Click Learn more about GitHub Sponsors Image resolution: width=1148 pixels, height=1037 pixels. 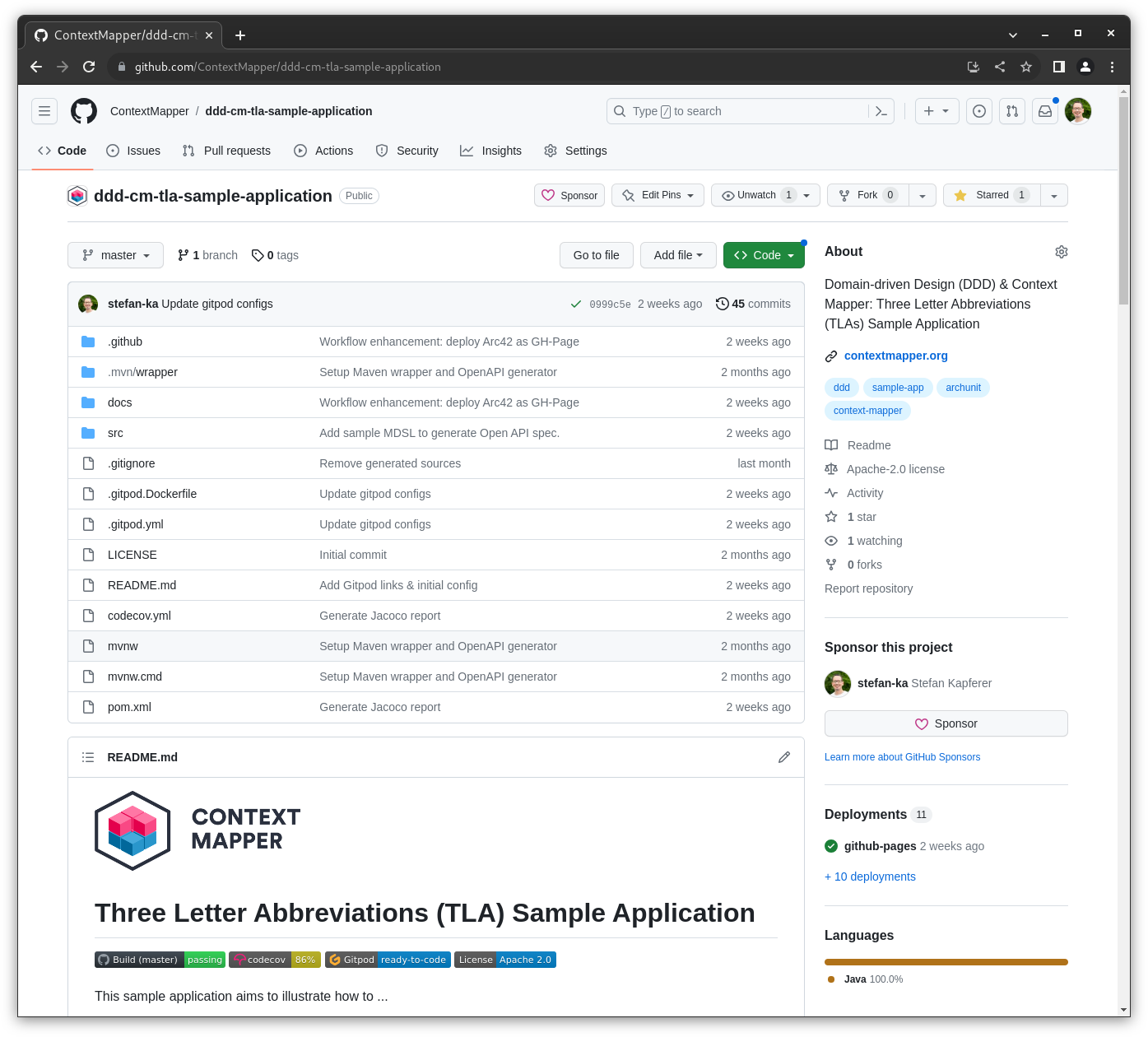click(x=902, y=757)
